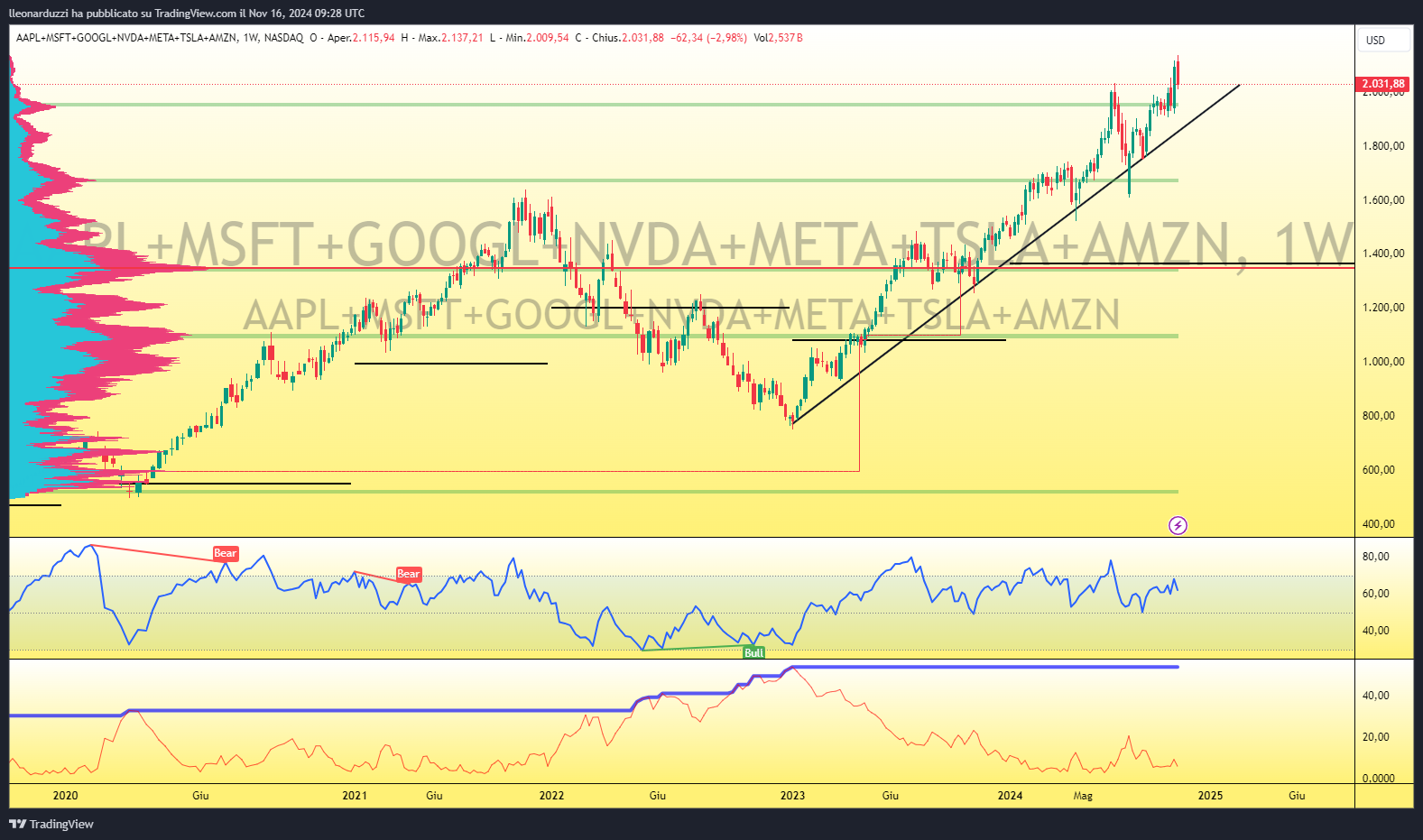This screenshot has height=840, width=1423.
Task: Click the change value −62,34 (−2,98%)
Action: (x=709, y=38)
